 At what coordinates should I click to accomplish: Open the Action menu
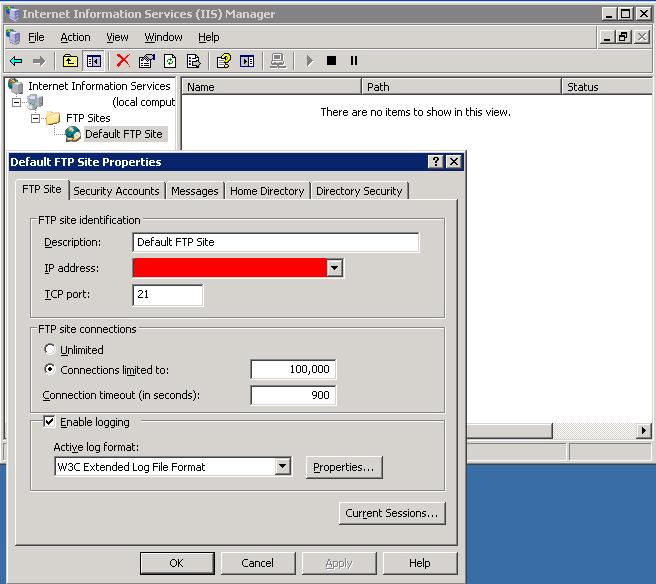tap(75, 37)
